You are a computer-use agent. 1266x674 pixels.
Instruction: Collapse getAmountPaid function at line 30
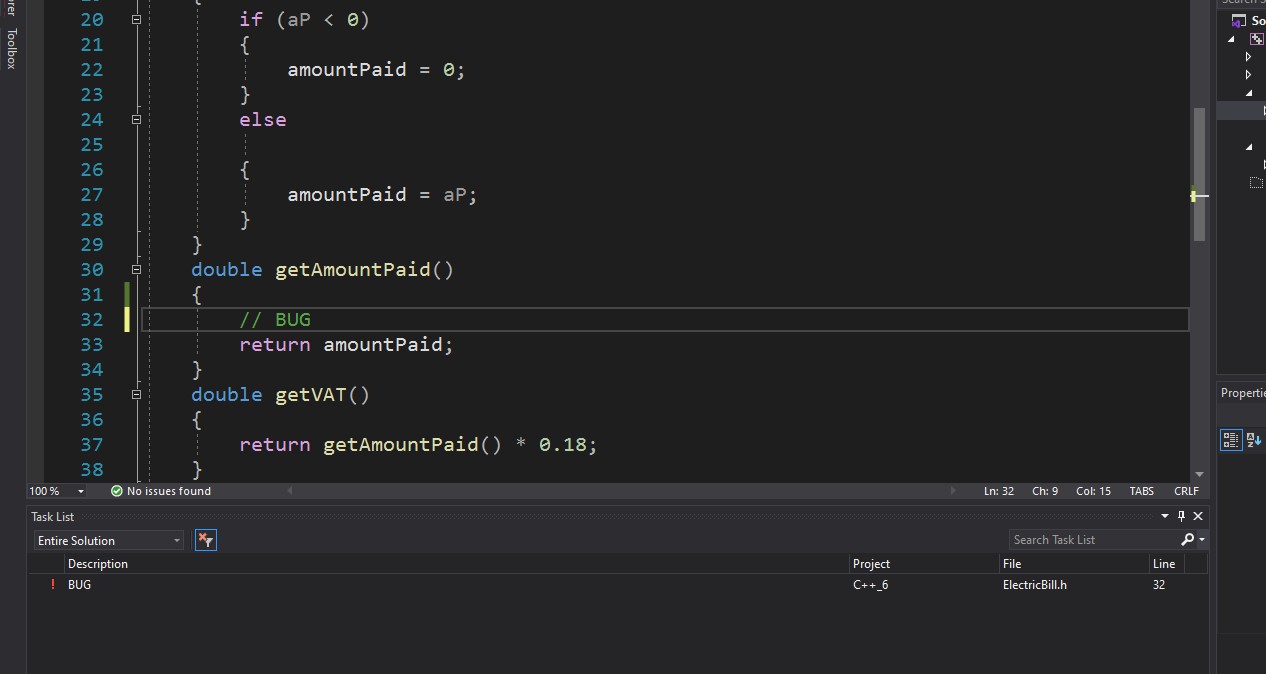[136, 269]
